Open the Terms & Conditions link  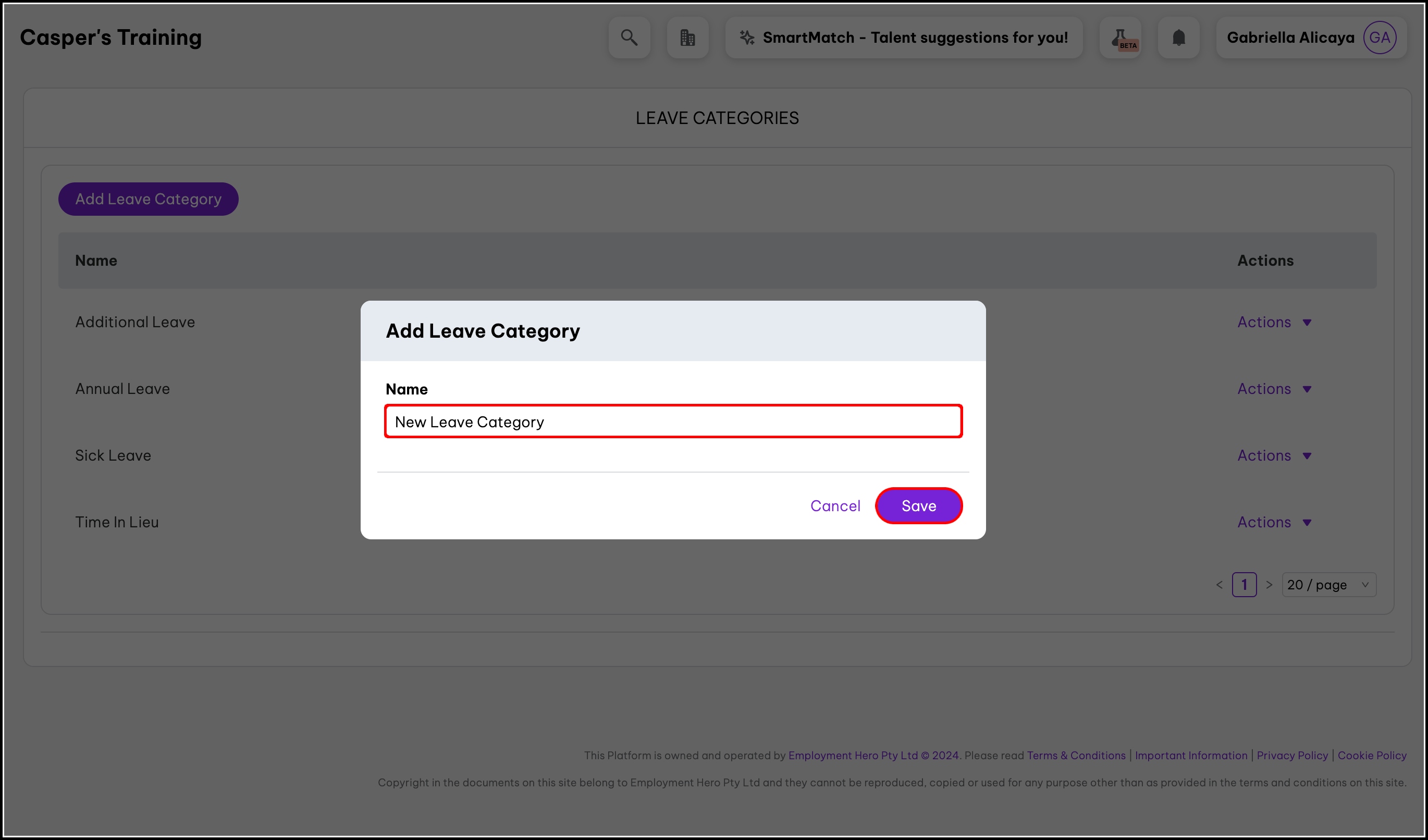(1076, 755)
